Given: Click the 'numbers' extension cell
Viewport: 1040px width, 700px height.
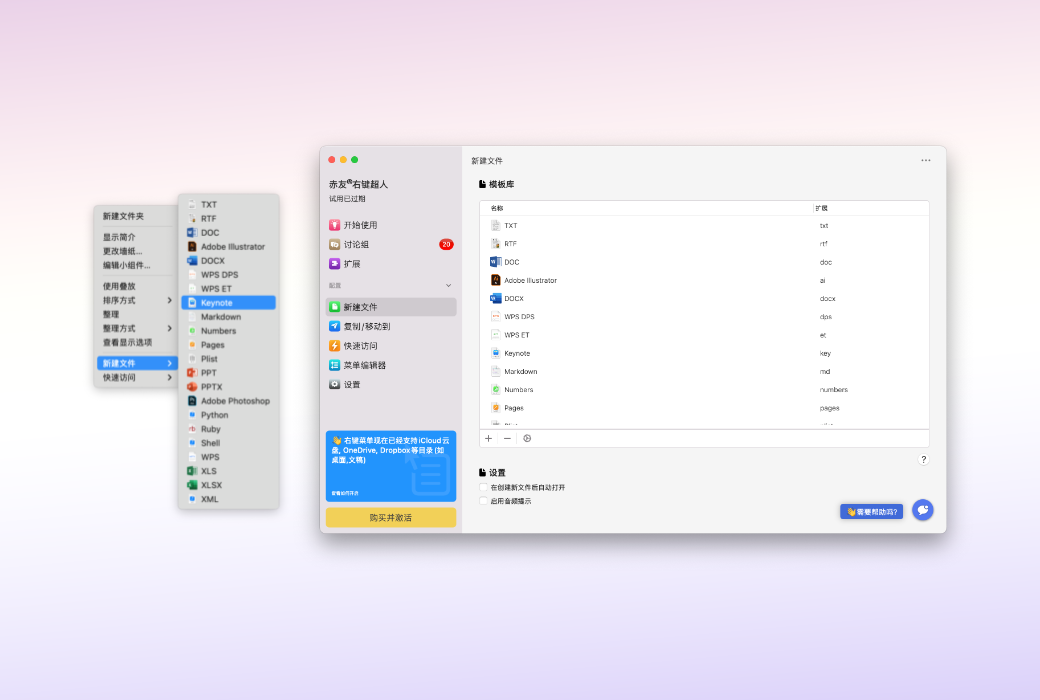Looking at the screenshot, I should [834, 389].
